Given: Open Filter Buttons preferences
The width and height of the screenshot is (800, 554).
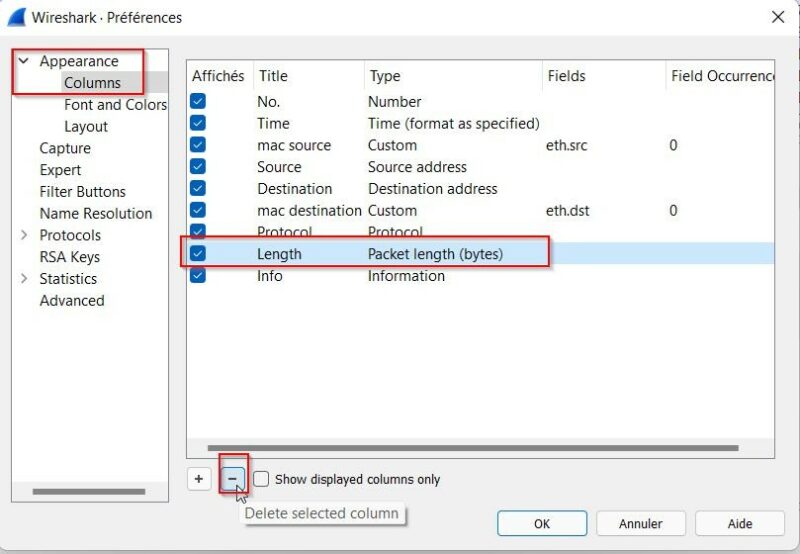Looking at the screenshot, I should tap(83, 192).
